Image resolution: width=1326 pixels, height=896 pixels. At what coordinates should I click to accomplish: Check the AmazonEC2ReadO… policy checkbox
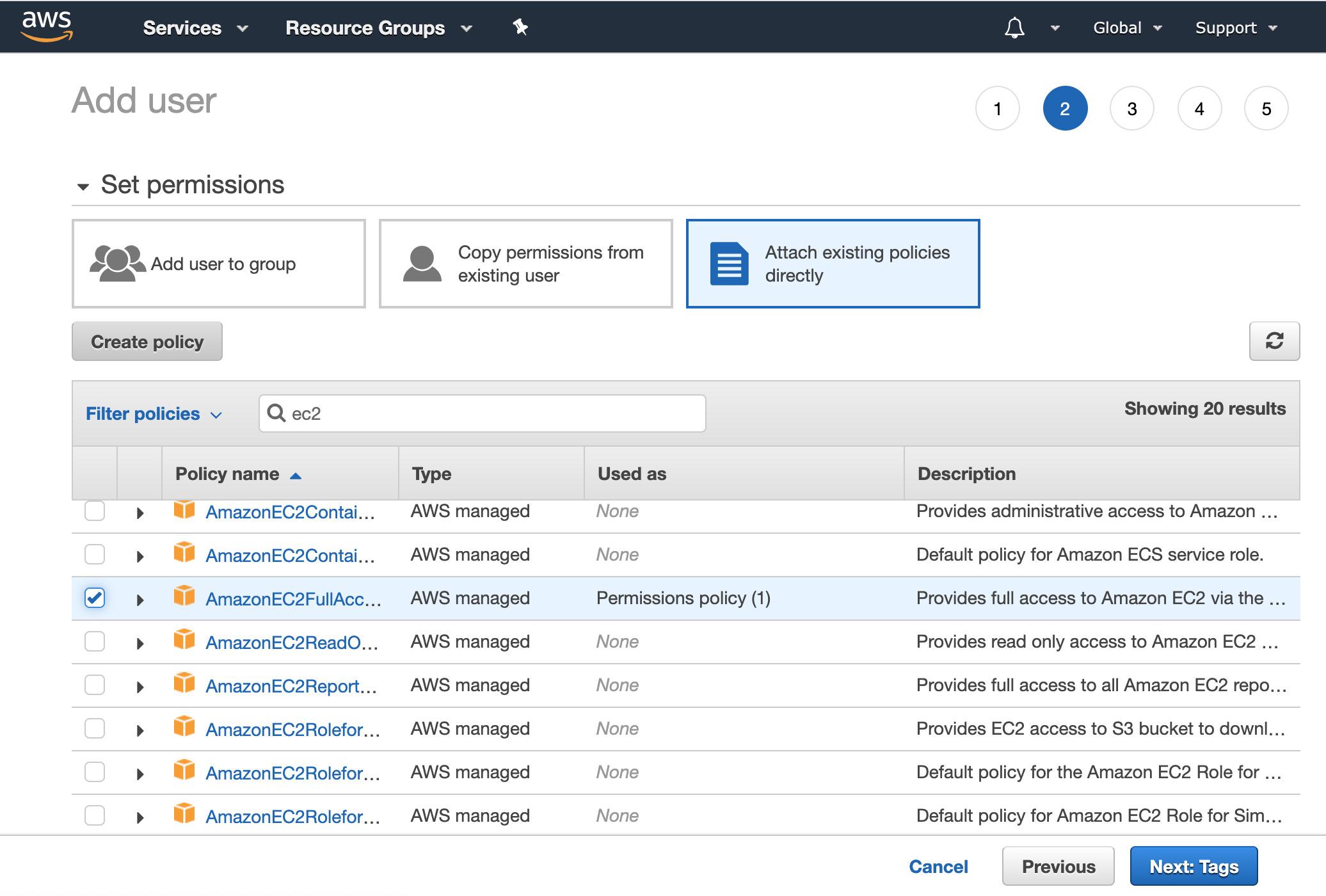click(95, 641)
